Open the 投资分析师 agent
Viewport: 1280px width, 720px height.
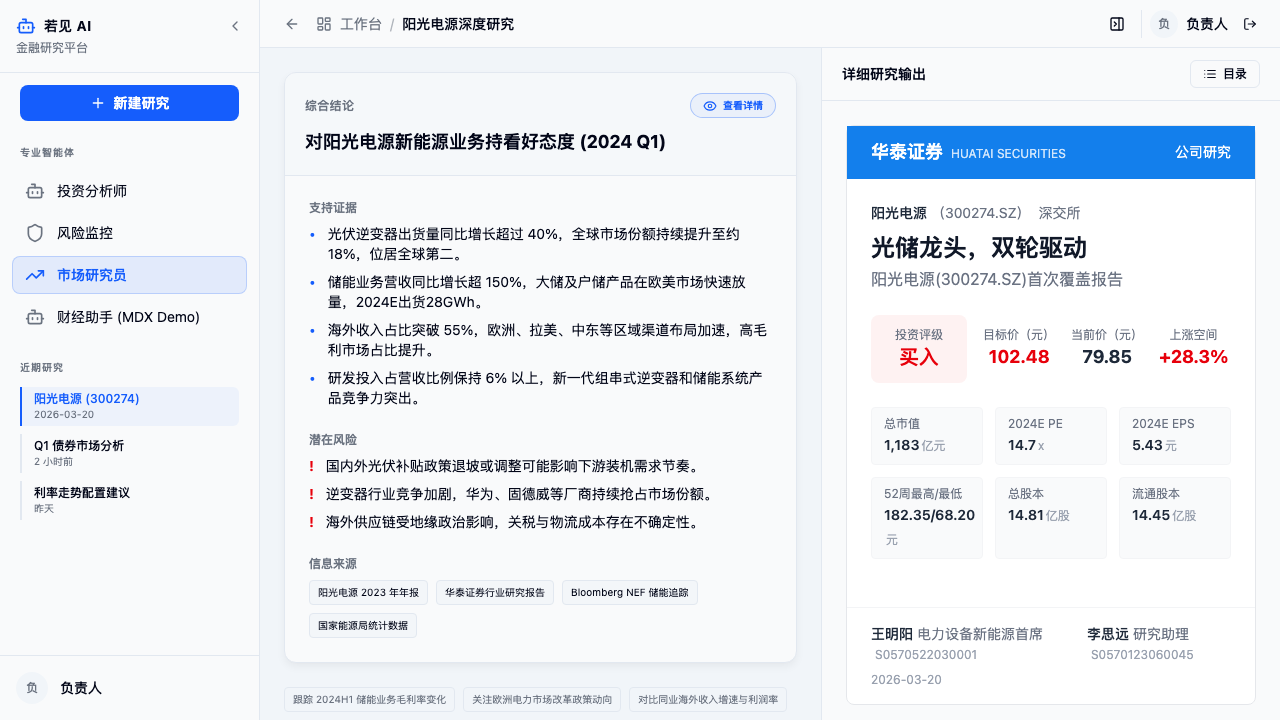tap(129, 191)
